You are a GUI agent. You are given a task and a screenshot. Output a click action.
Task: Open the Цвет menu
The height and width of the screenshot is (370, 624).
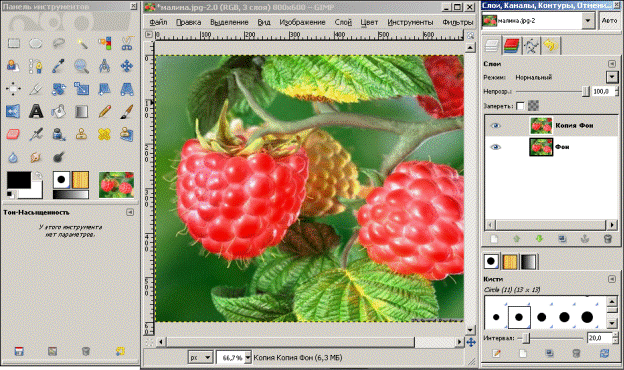[x=369, y=22]
